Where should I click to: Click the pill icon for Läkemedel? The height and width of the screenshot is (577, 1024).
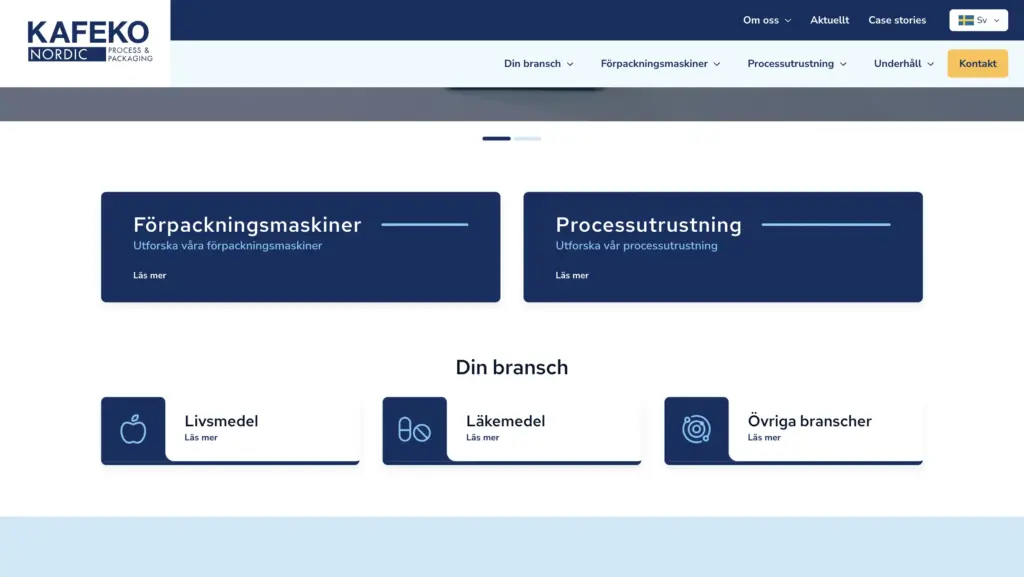(414, 430)
